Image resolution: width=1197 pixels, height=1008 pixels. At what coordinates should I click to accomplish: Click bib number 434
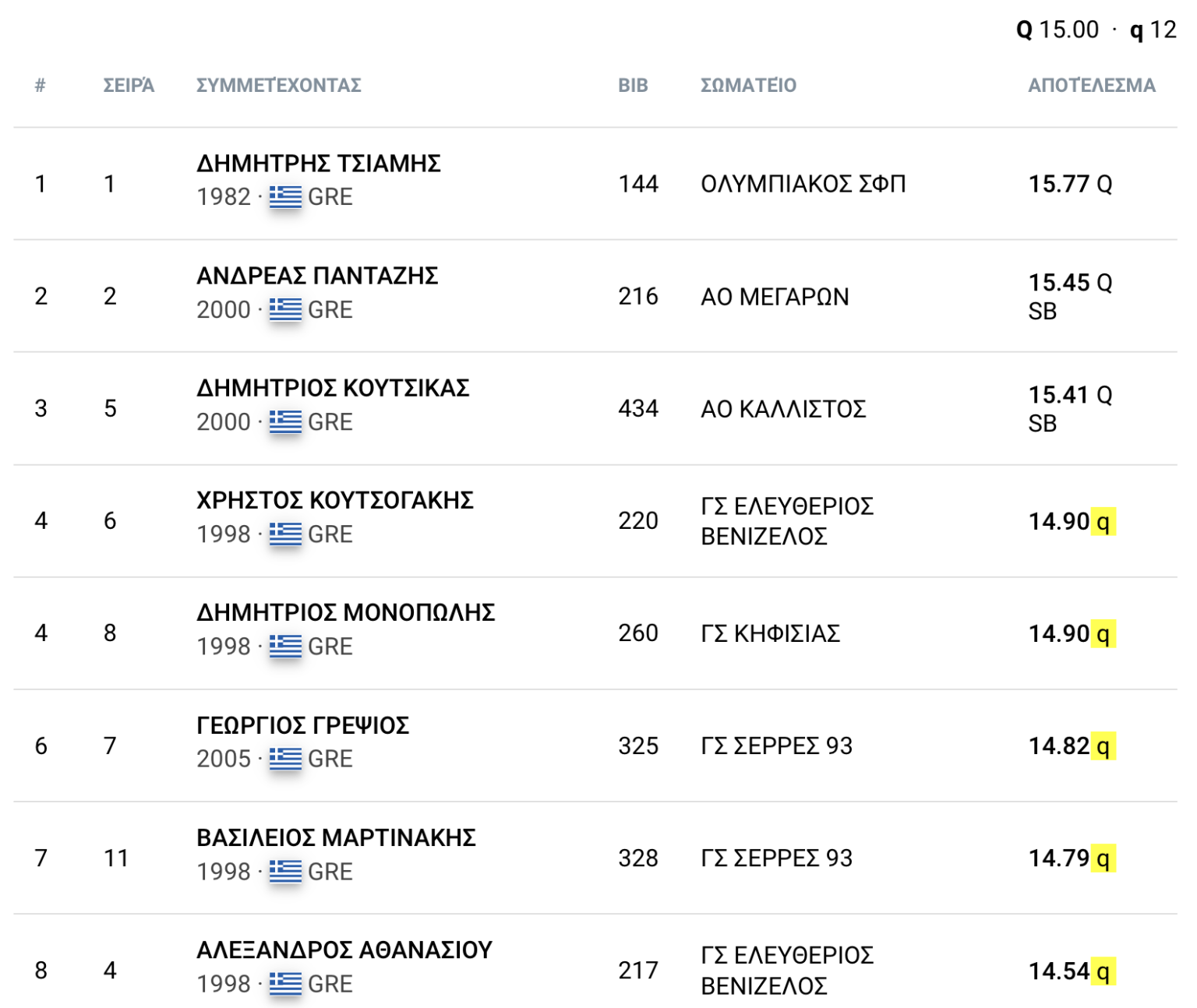(638, 409)
